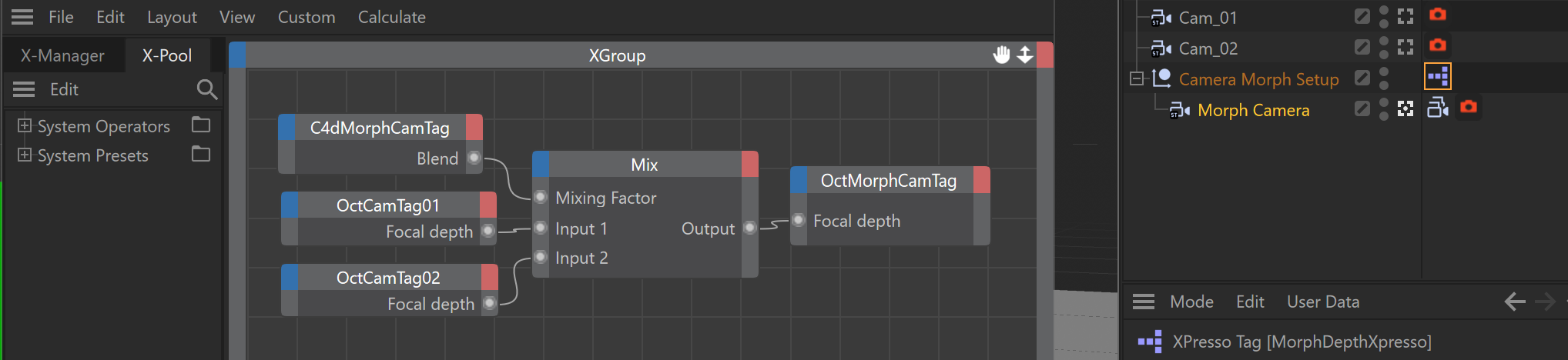Select the Octane camera tag on Cam_01
1568x360 pixels.
point(1437,15)
